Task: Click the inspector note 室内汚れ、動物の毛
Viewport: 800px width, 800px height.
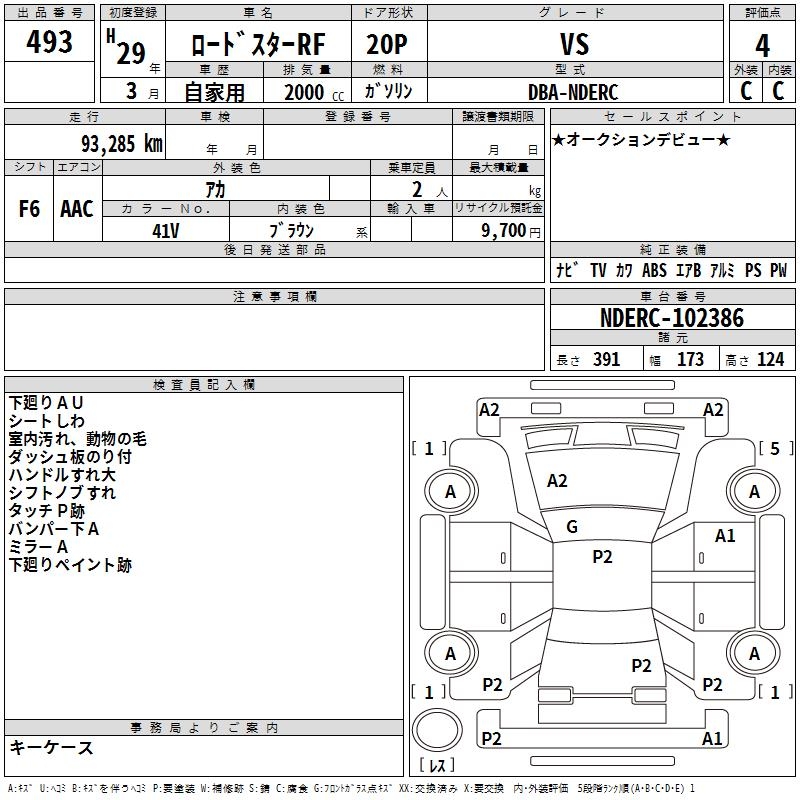Action: (77, 438)
